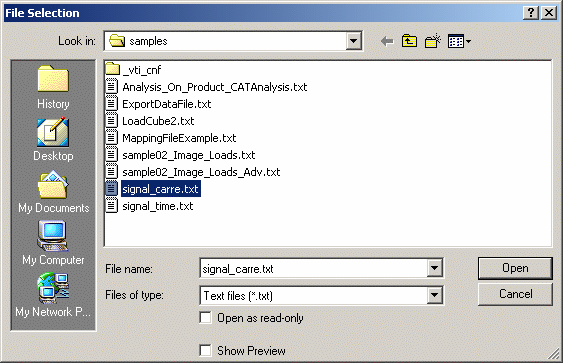The image size is (563, 363).
Task: Open History in the places bar
Action: [x=53, y=88]
